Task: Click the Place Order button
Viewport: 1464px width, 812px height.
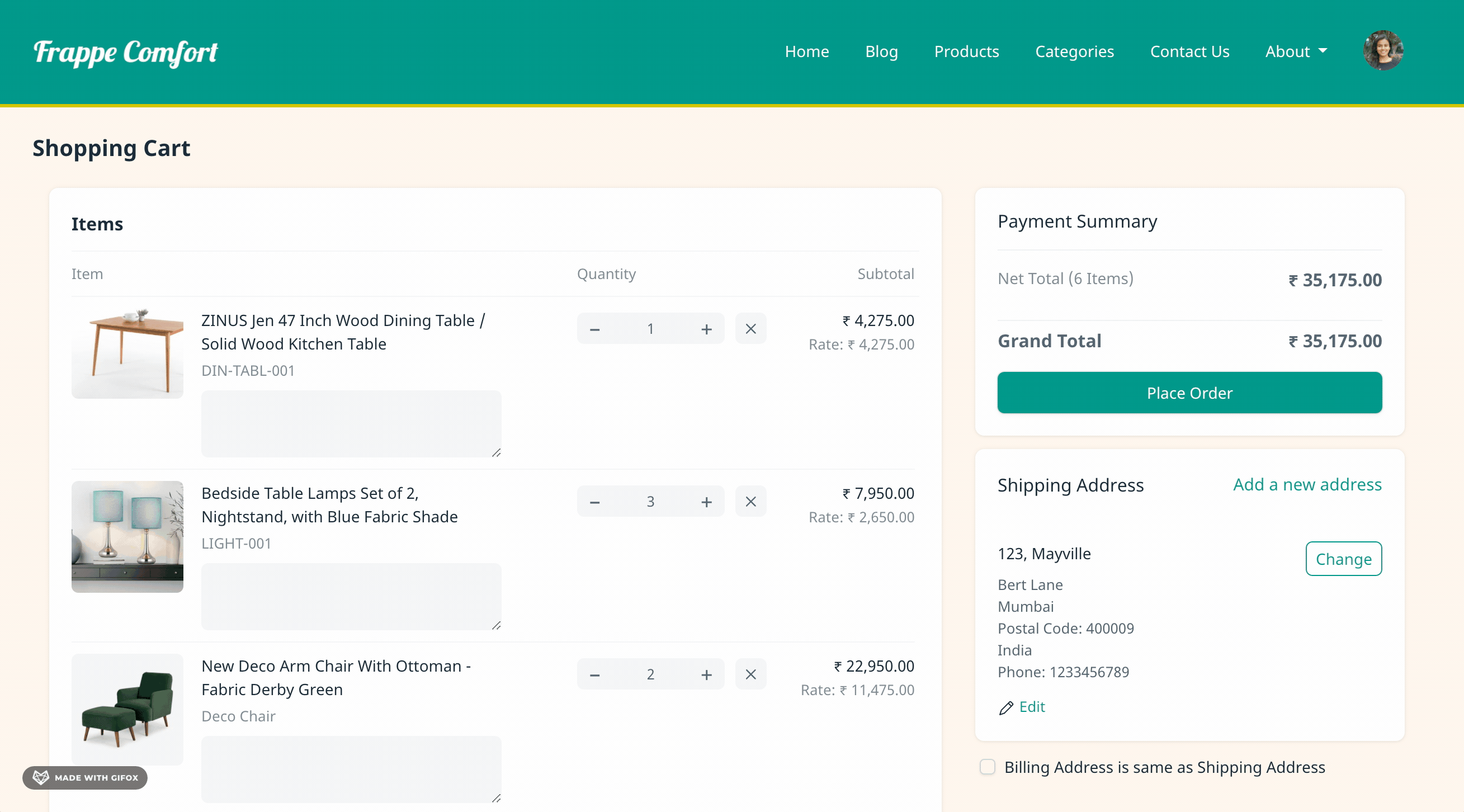Action: pos(1190,393)
